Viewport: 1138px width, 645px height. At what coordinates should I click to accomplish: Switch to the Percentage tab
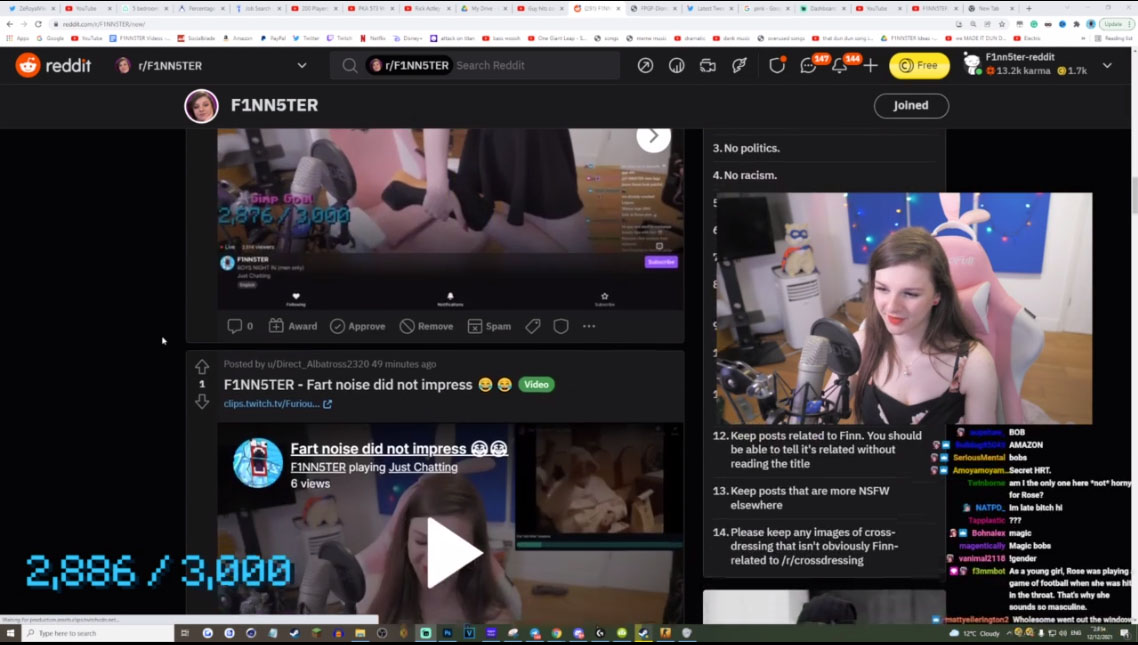tap(202, 9)
